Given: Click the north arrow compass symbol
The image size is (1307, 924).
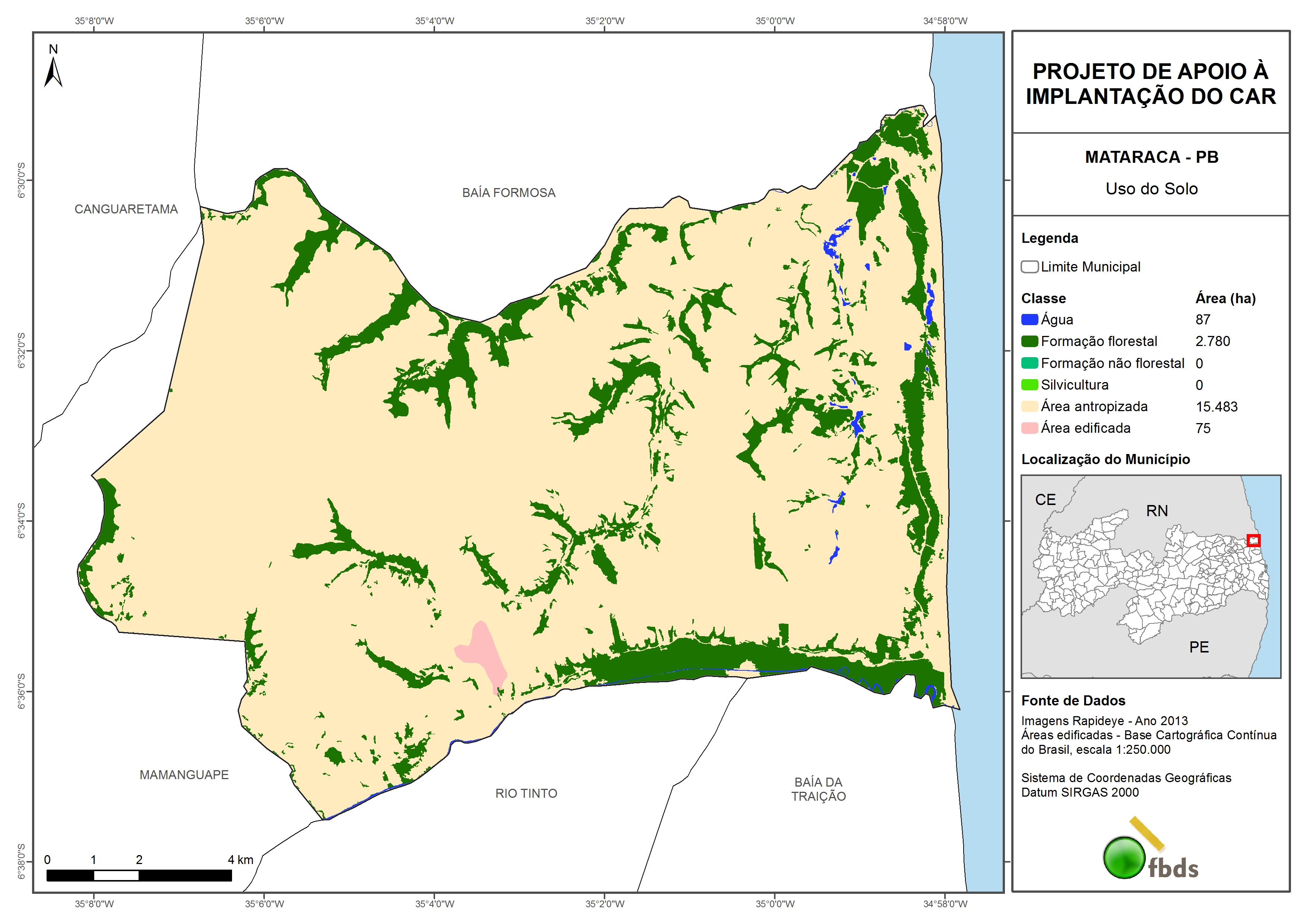Looking at the screenshot, I should click(x=53, y=72).
